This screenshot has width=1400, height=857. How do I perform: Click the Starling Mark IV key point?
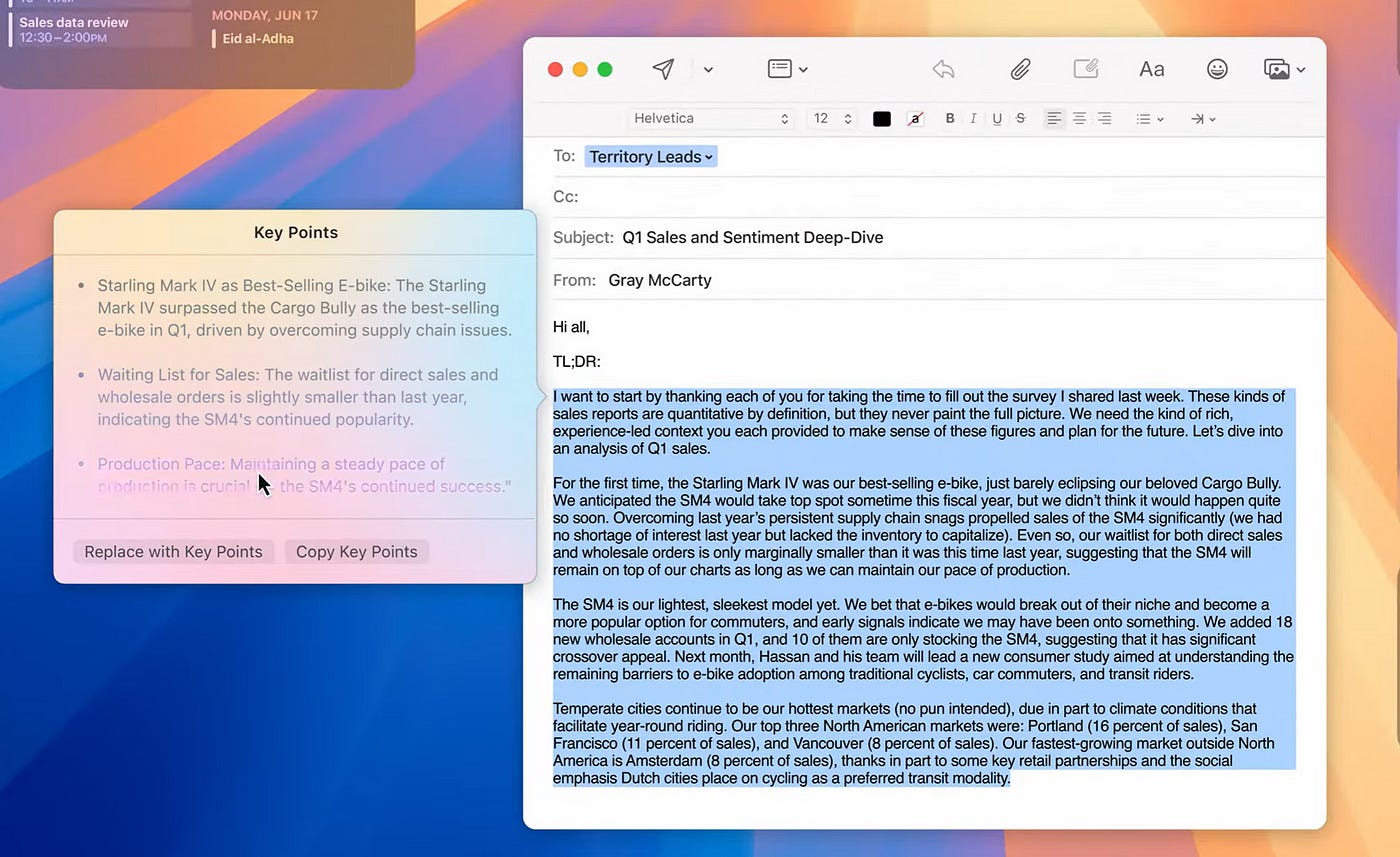[x=304, y=308]
